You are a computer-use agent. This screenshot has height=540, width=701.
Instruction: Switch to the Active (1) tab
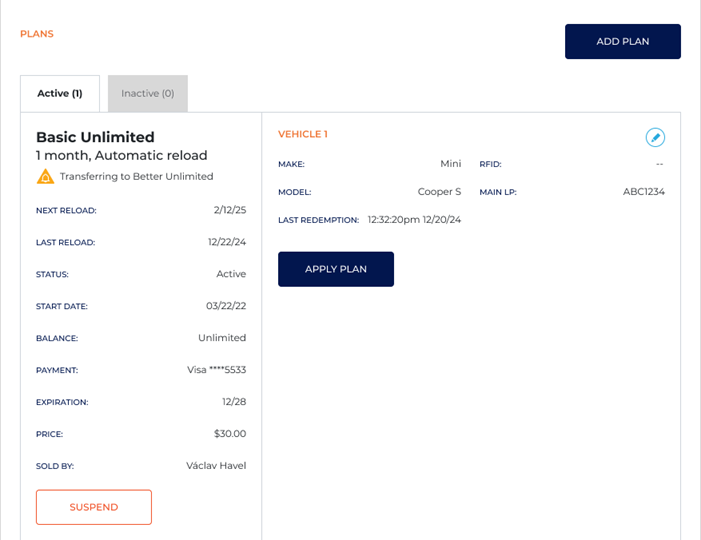click(60, 94)
